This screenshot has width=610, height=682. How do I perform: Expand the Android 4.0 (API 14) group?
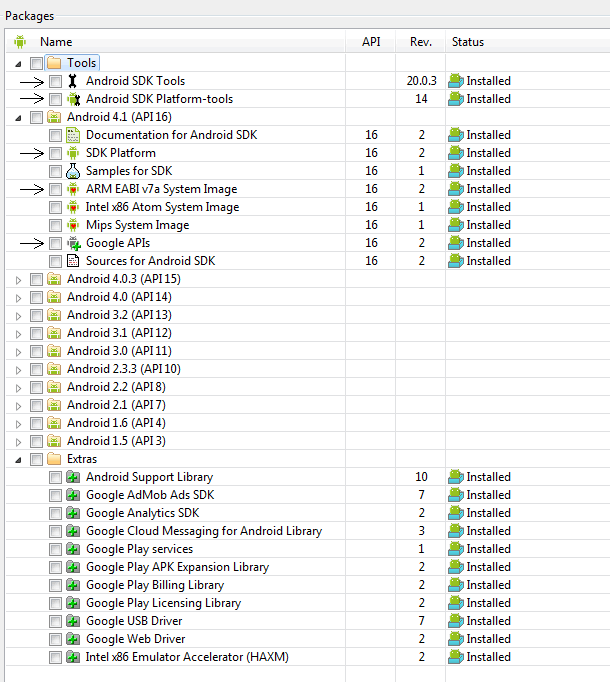point(18,298)
